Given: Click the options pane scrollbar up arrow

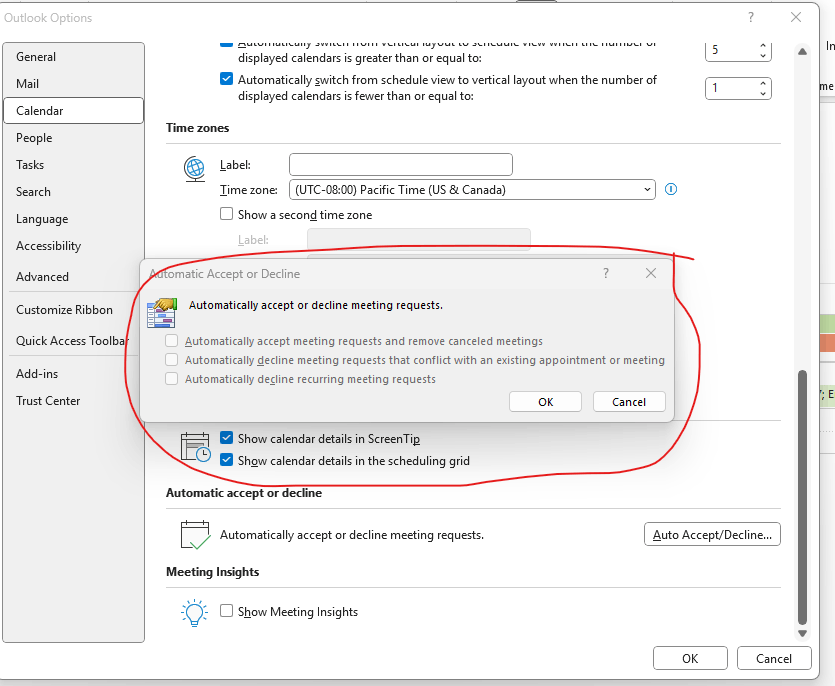Looking at the screenshot, I should (803, 52).
